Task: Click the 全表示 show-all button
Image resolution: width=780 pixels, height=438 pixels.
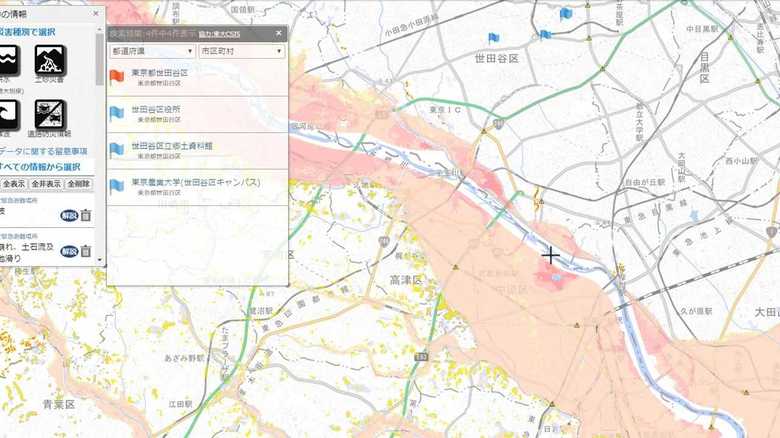Action: [13, 184]
